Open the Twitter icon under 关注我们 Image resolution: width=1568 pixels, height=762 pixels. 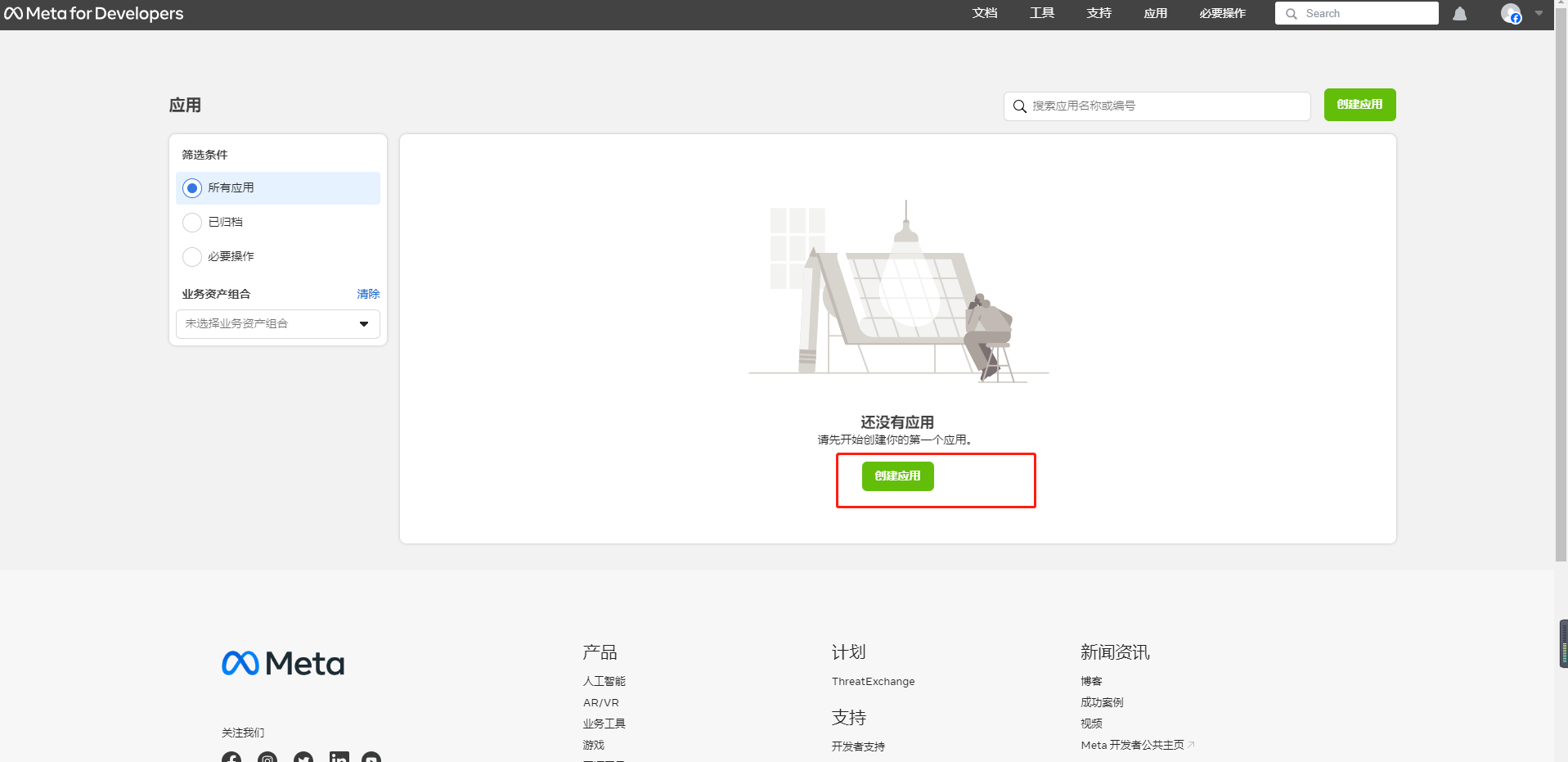pos(303,758)
